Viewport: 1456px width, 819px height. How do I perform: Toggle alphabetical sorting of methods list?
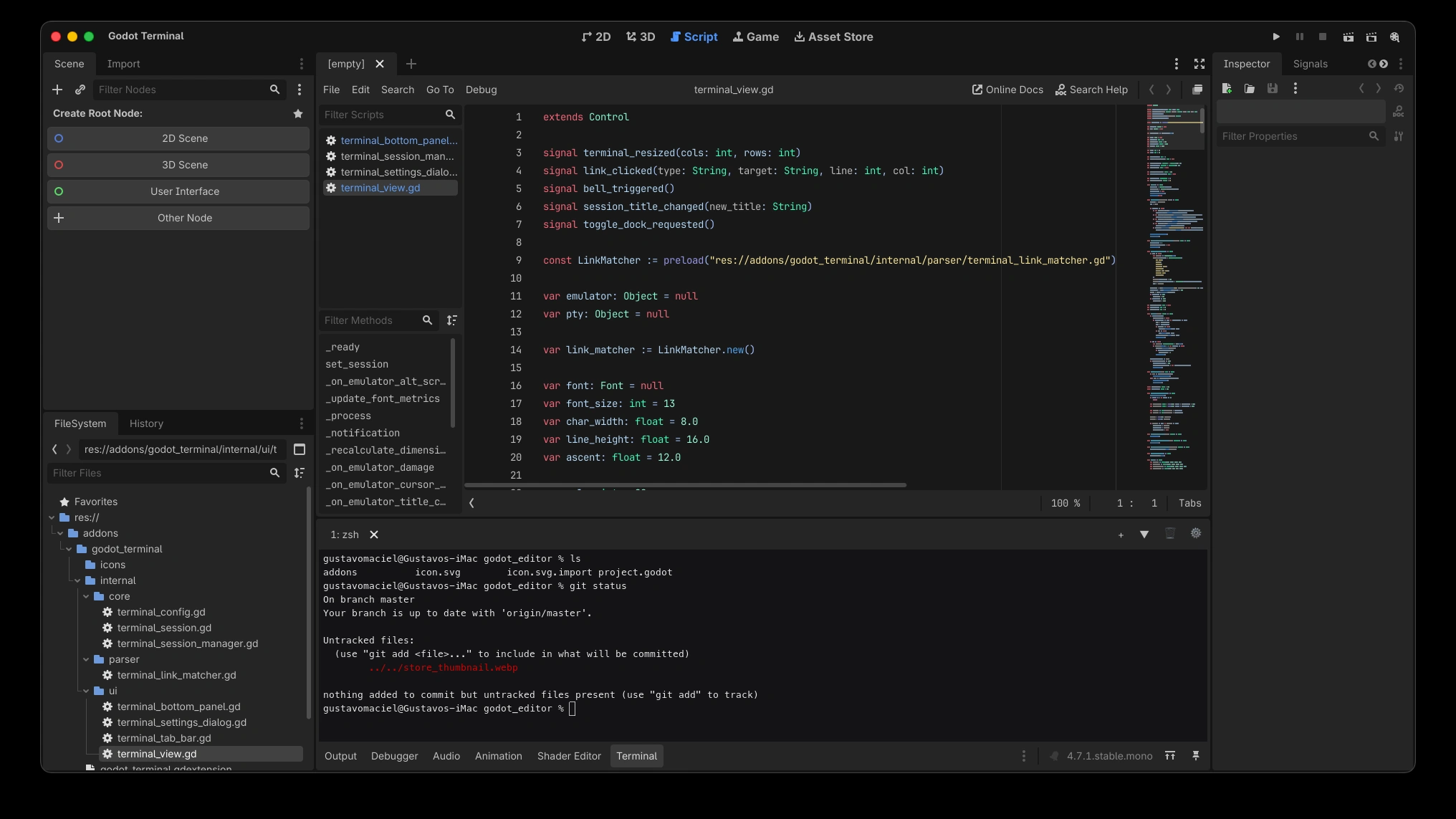[x=451, y=320]
